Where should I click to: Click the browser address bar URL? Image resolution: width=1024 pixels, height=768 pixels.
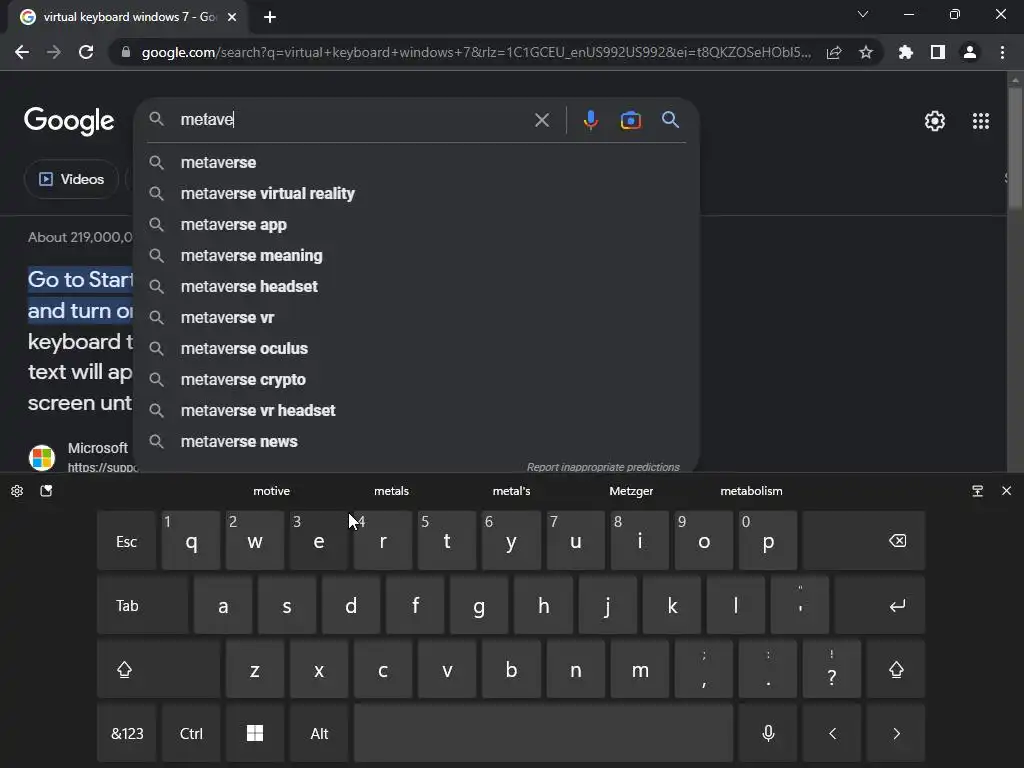(476, 52)
